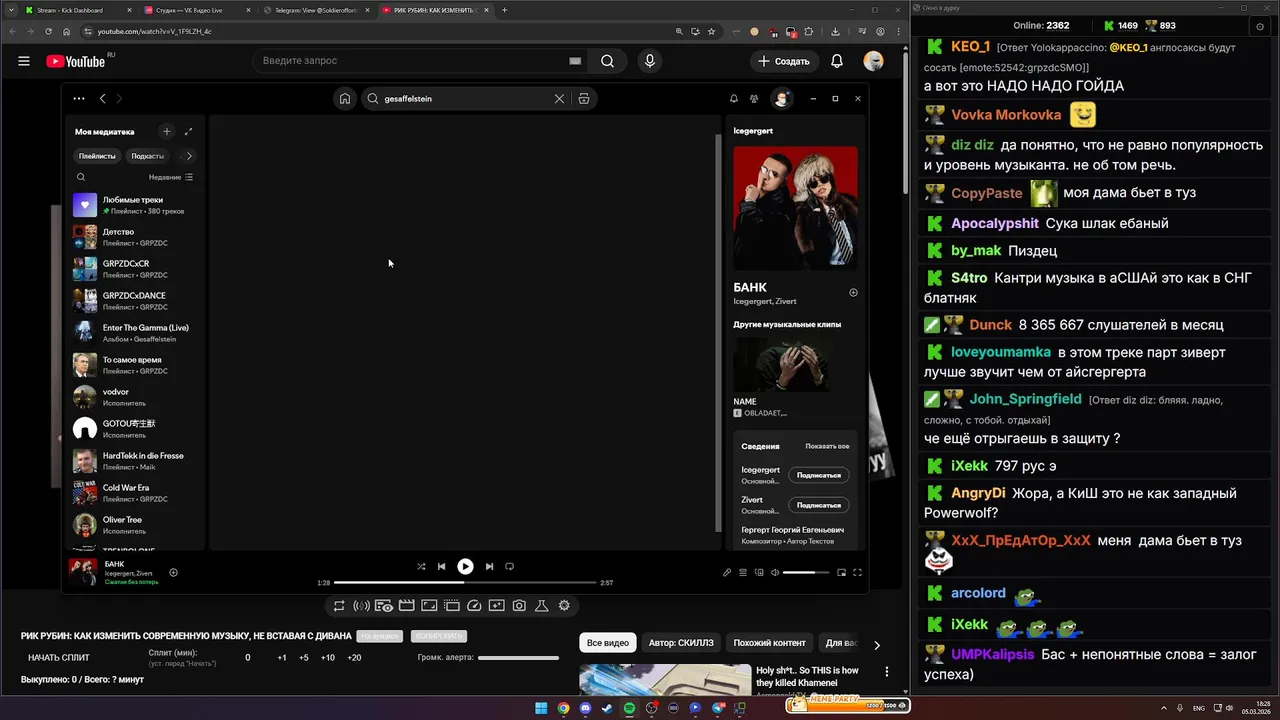This screenshot has width=1280, height=720.
Task: Toggle repeat mode in Spotify
Action: pyautogui.click(x=509, y=566)
